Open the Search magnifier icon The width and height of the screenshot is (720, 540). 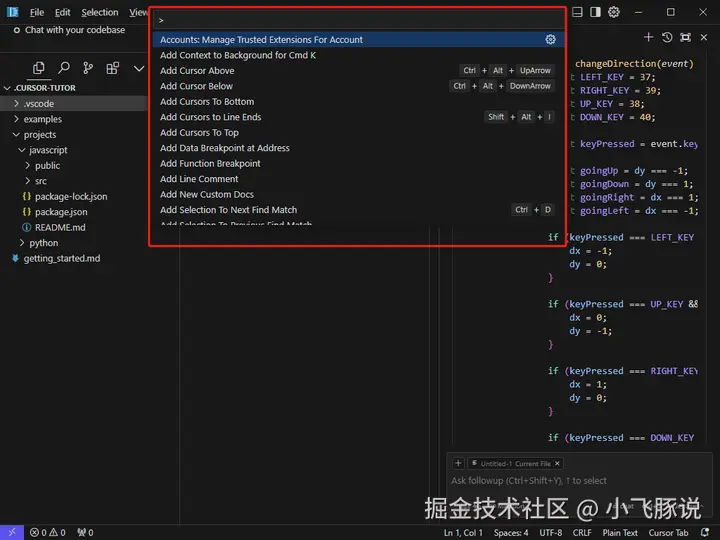[63, 68]
